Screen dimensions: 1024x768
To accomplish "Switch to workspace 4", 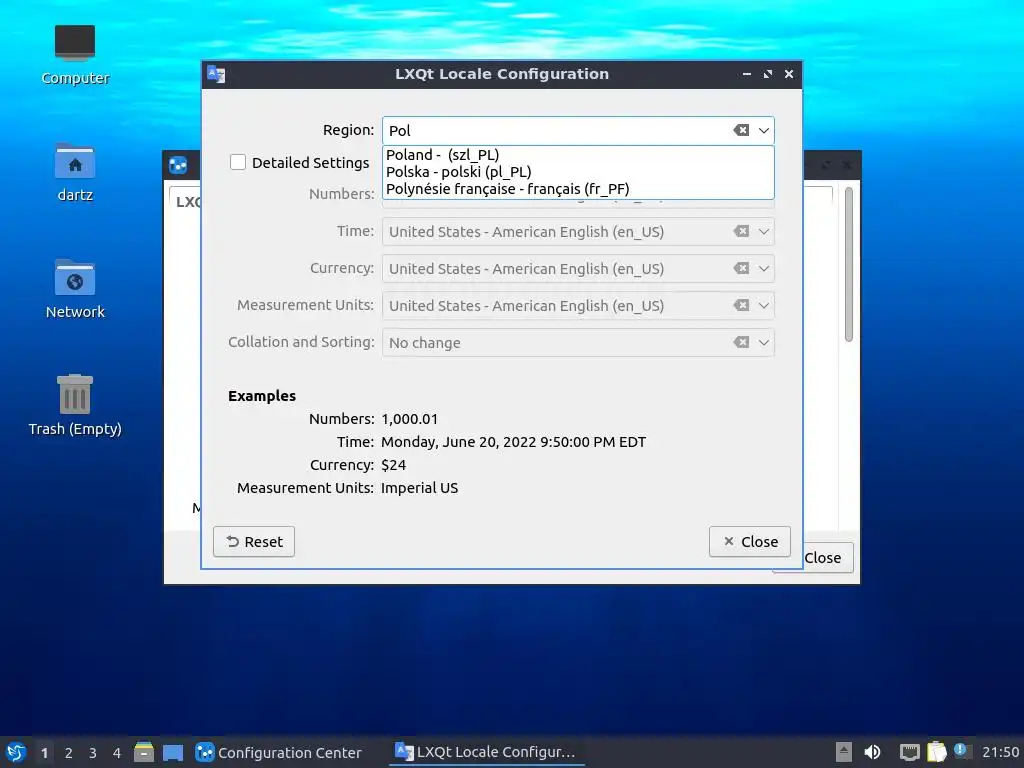I will tap(117, 753).
